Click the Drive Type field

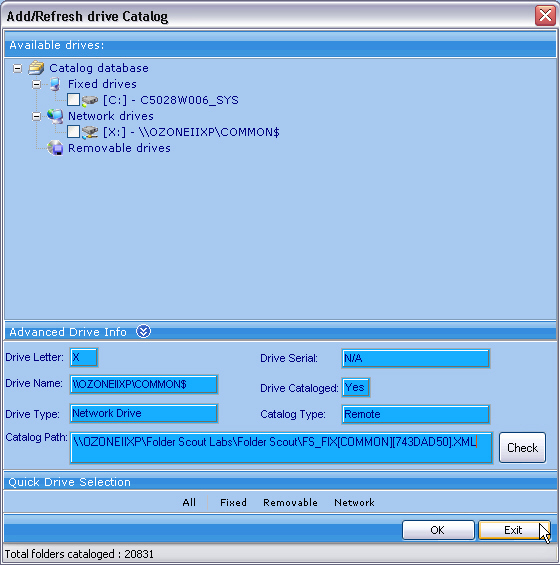(x=144, y=413)
